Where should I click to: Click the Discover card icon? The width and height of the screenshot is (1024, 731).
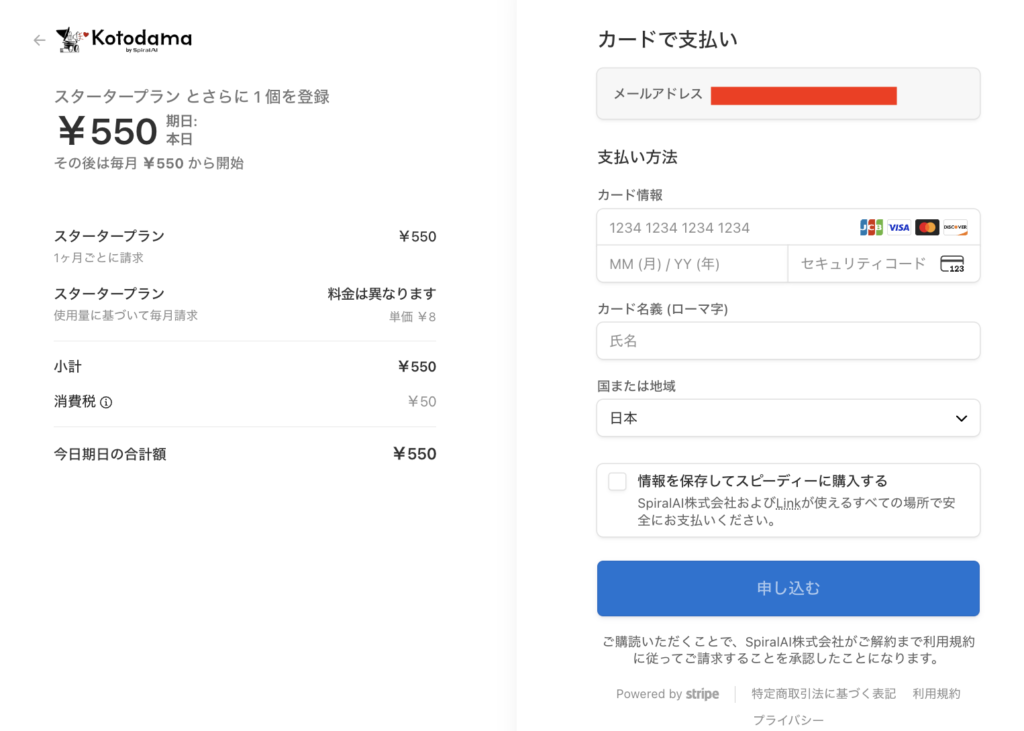tap(955, 228)
